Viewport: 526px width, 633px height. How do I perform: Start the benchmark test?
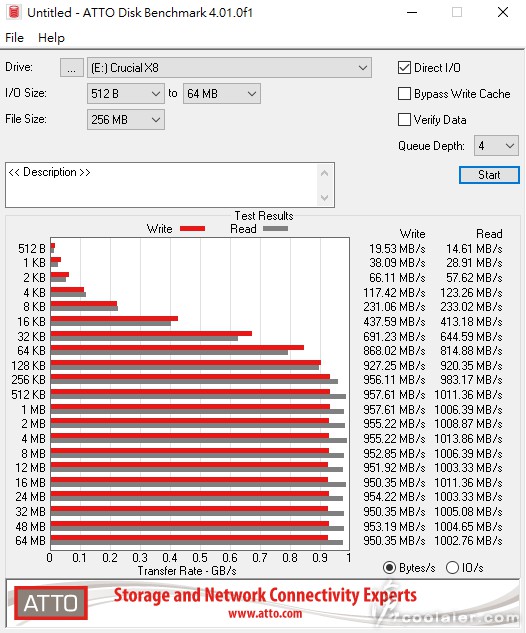point(489,175)
